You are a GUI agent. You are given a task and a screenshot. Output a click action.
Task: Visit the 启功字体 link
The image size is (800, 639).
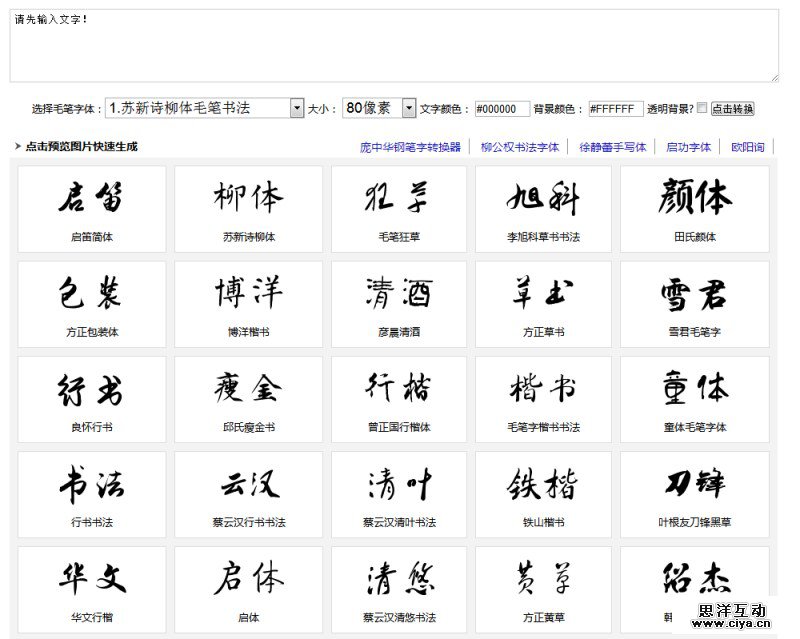[x=688, y=147]
